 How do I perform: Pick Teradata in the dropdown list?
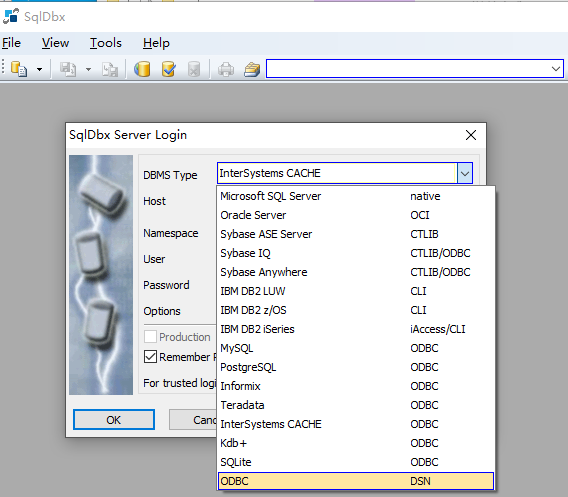pyautogui.click(x=356, y=405)
